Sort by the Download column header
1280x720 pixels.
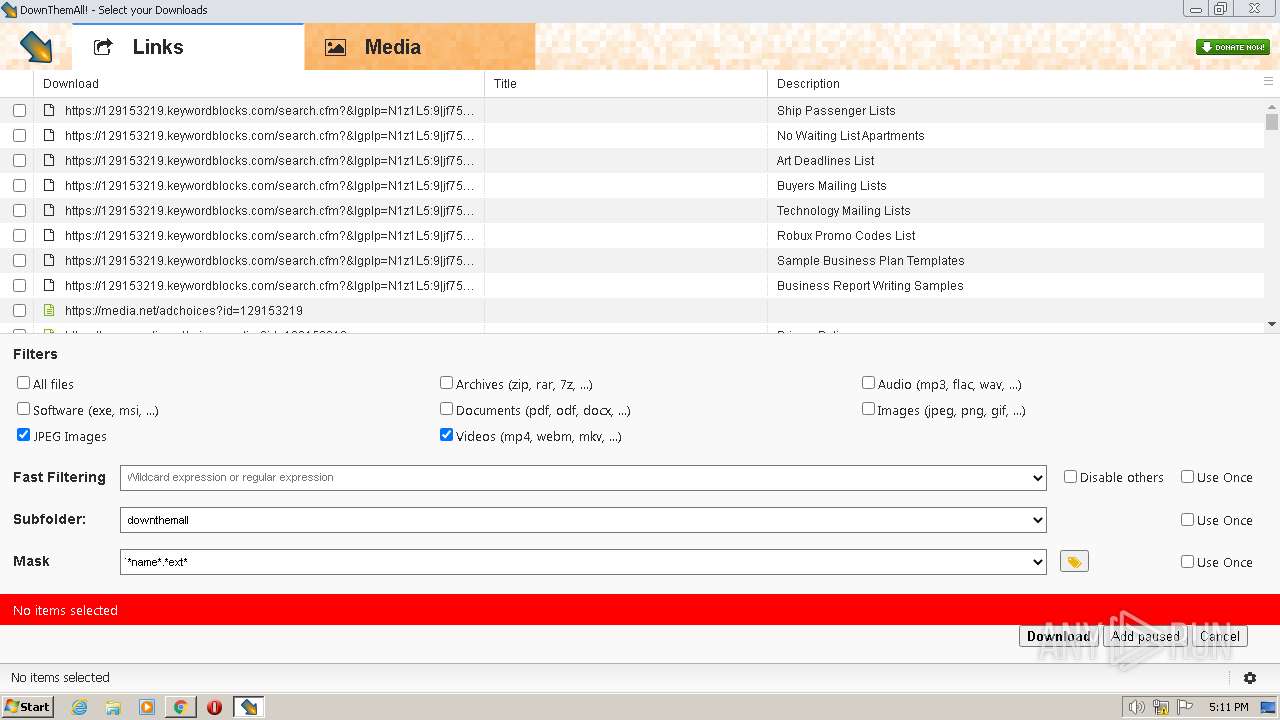tap(259, 83)
